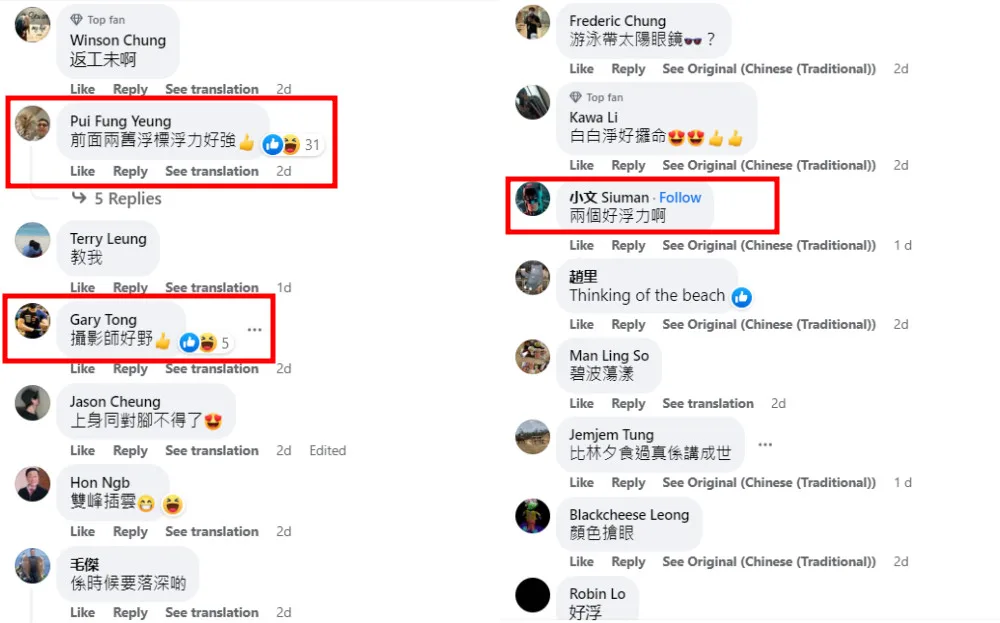Open more options next to Jemjem Tung's comment

coord(765,444)
